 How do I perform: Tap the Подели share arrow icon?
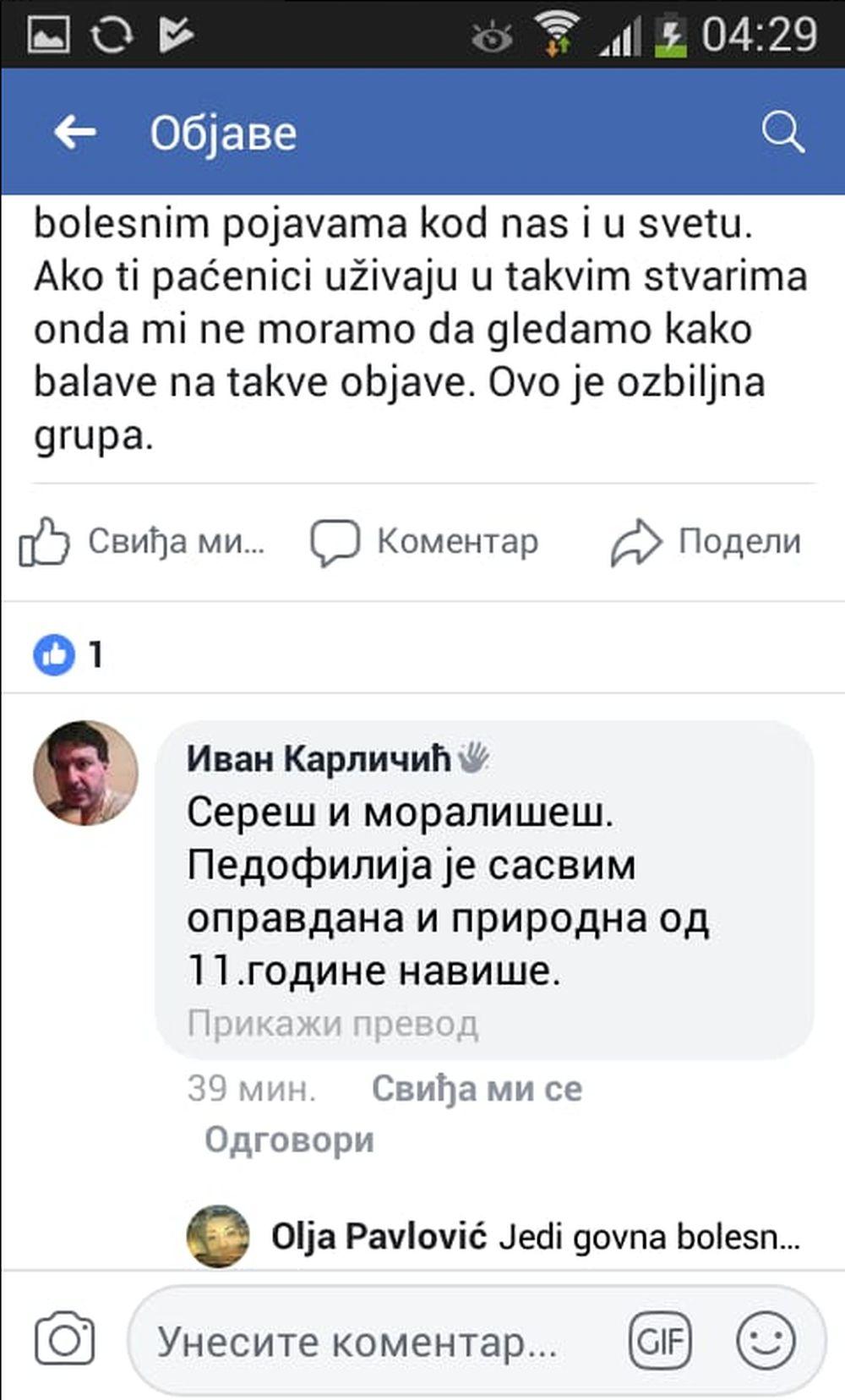[635, 542]
